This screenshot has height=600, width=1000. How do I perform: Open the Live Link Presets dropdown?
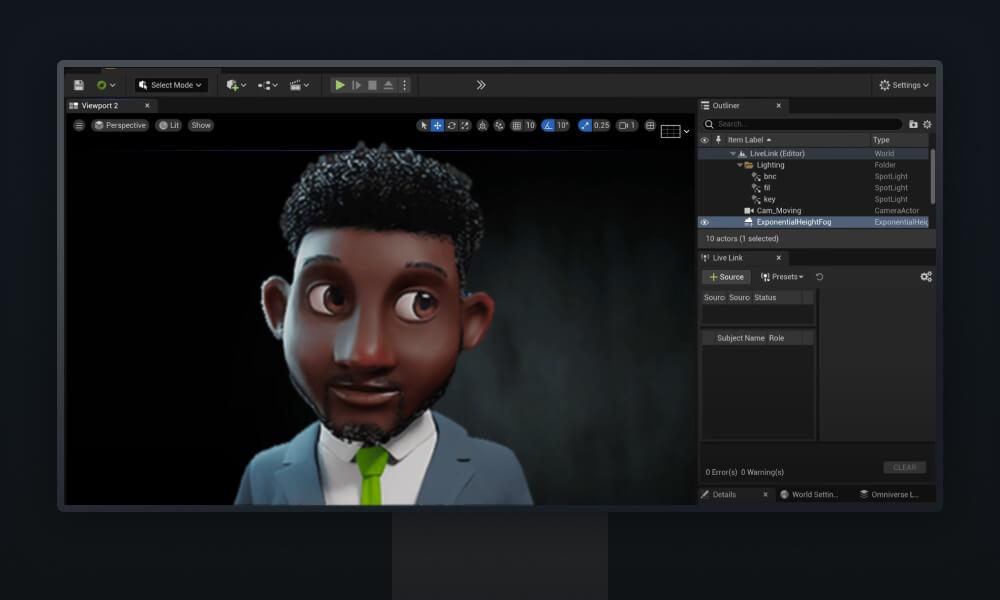[782, 277]
